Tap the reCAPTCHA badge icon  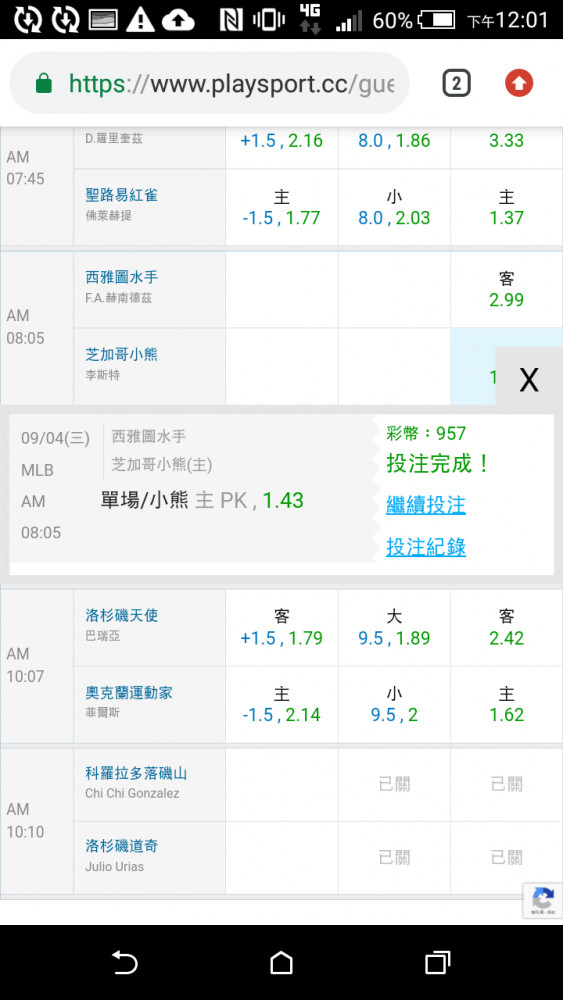pos(543,901)
